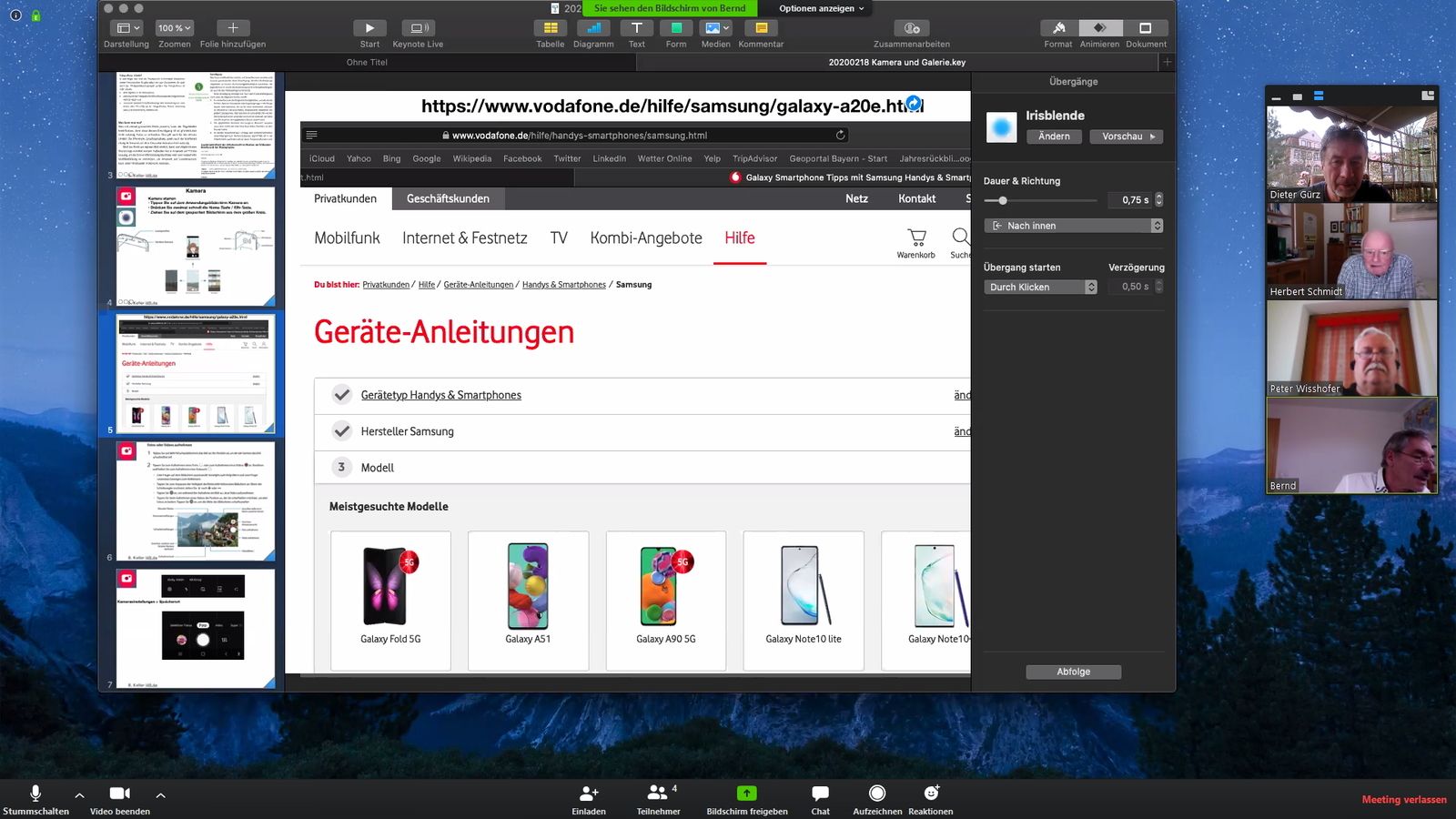1456x819 pixels.
Task: Select Galaxy A90 5G model card
Action: 666,601
